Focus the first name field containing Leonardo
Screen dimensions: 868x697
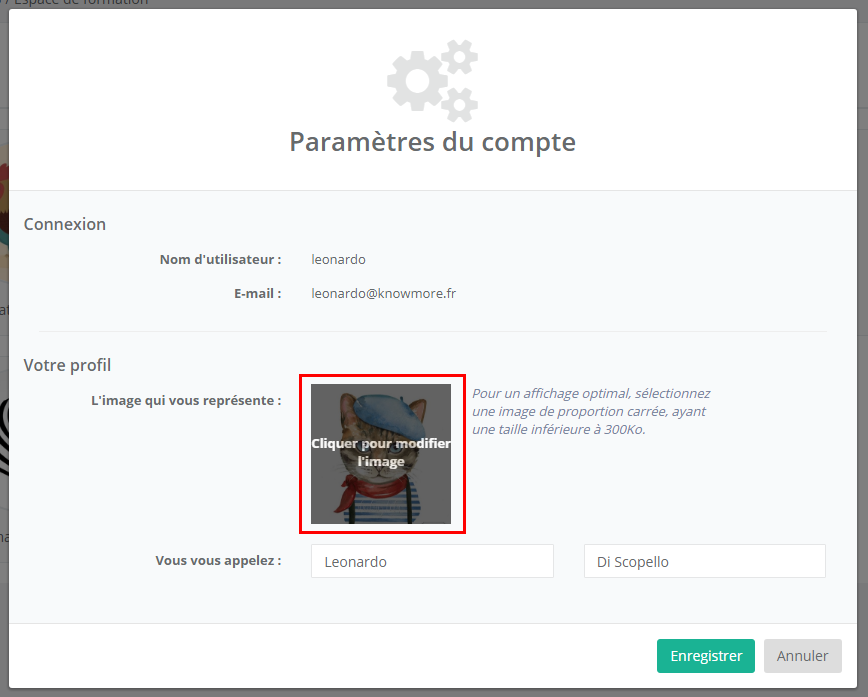[x=432, y=561]
